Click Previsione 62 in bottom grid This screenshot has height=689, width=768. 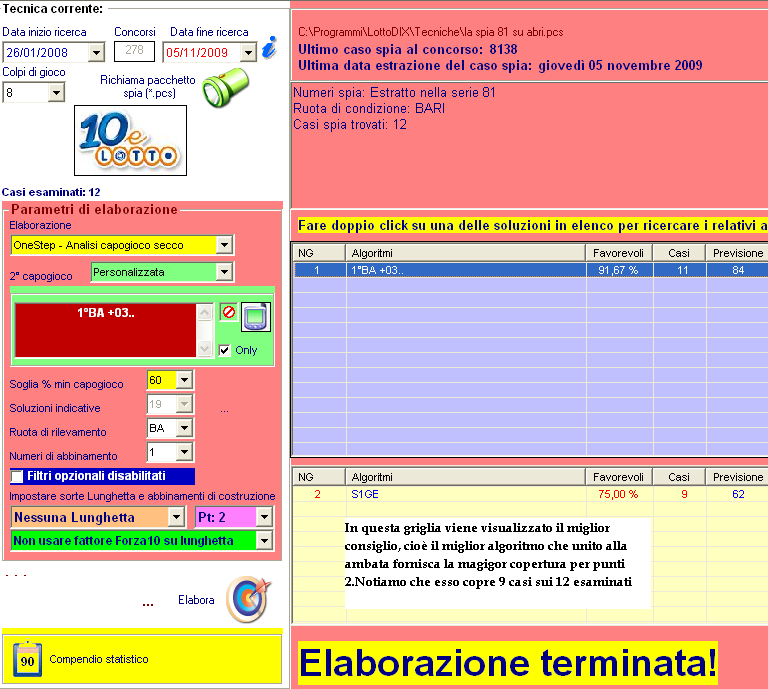[738, 494]
